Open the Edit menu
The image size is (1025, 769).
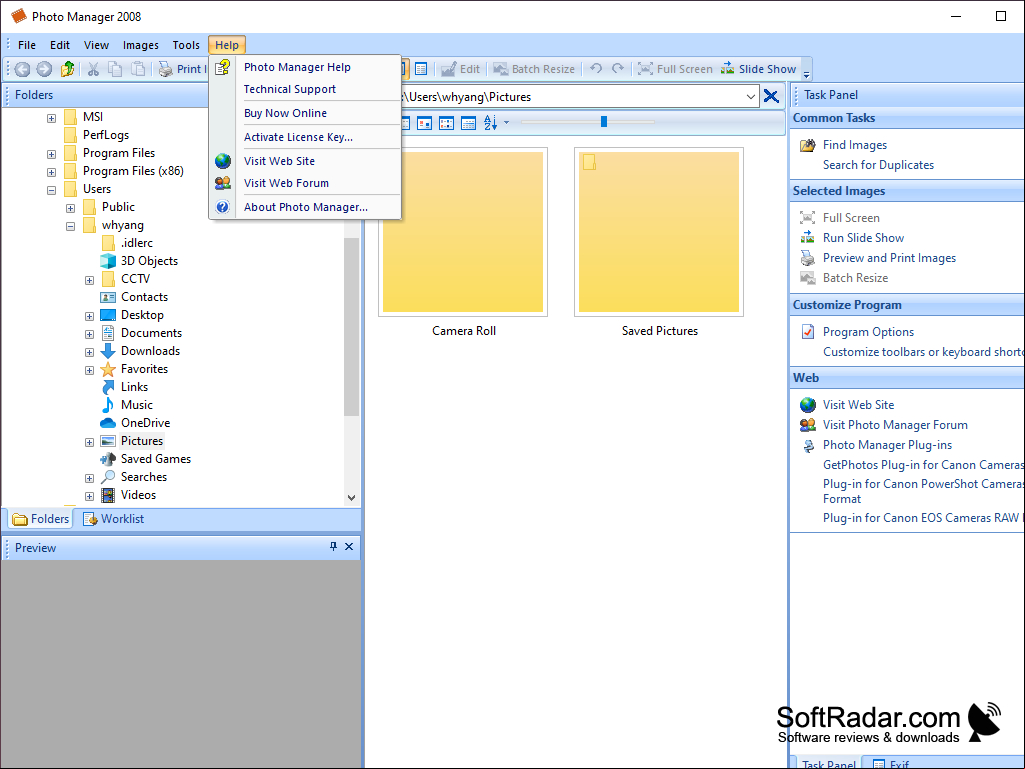pos(59,45)
